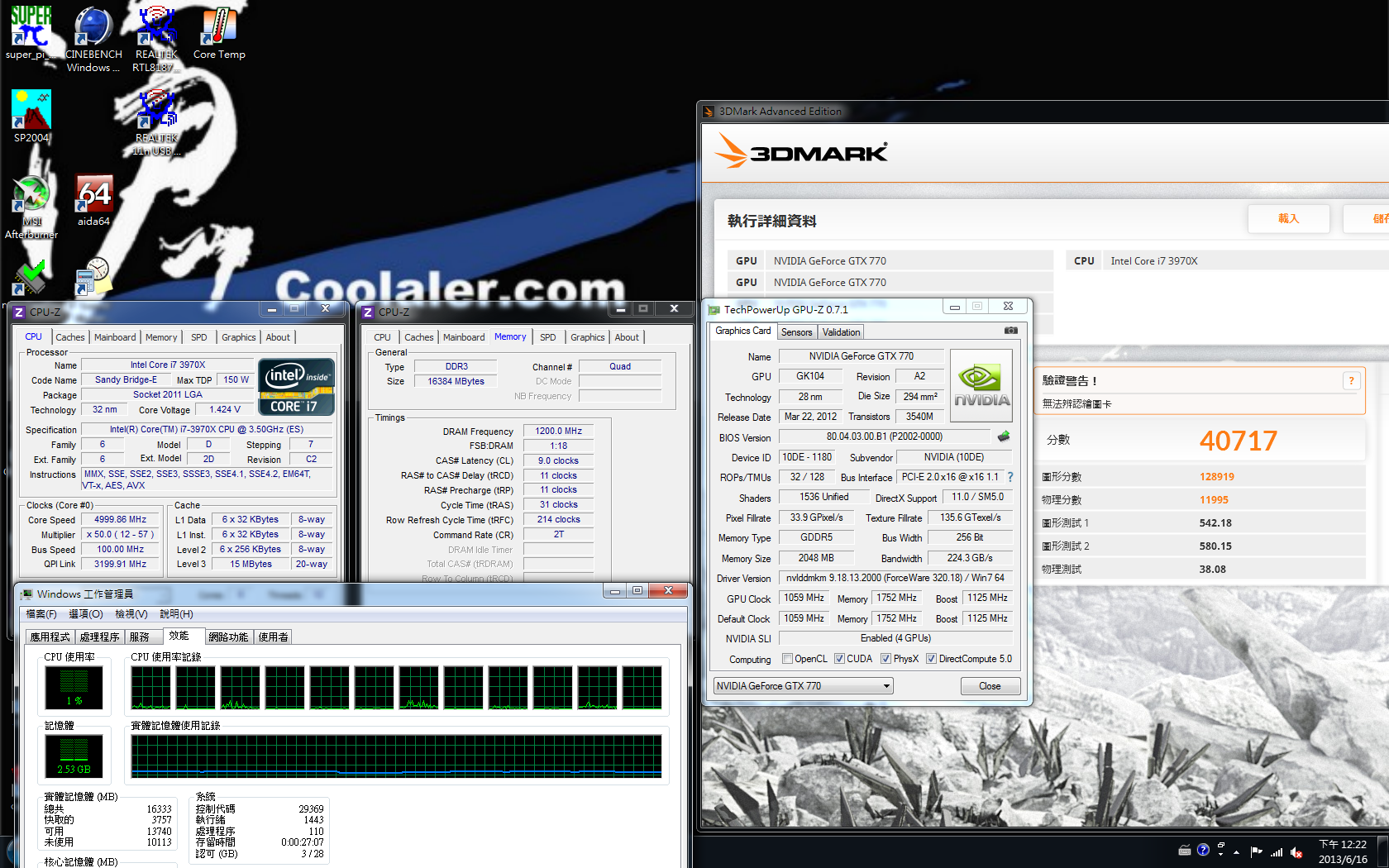Click CPU usage gauge in Task Manager
The image size is (1389, 868).
point(74,688)
